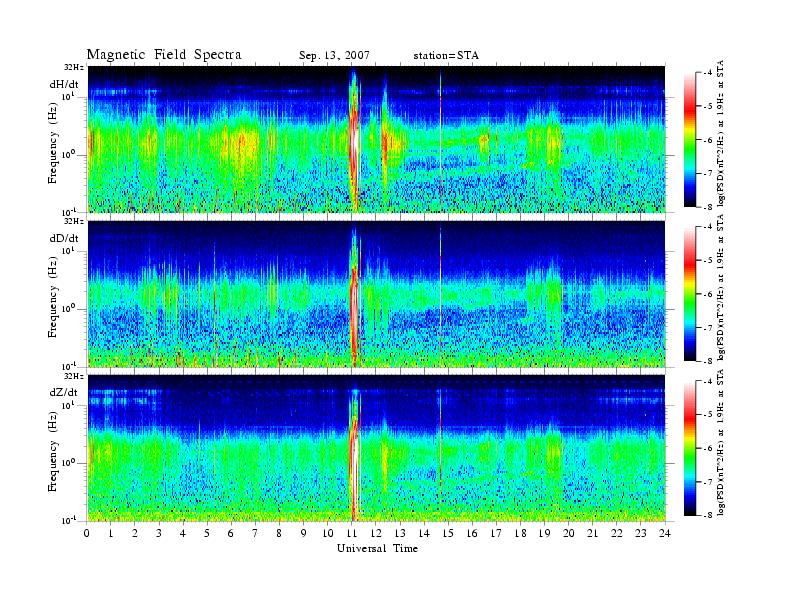Click the 32Hz label atop the dD/dt panel
The image size is (792, 612).
tap(73, 221)
